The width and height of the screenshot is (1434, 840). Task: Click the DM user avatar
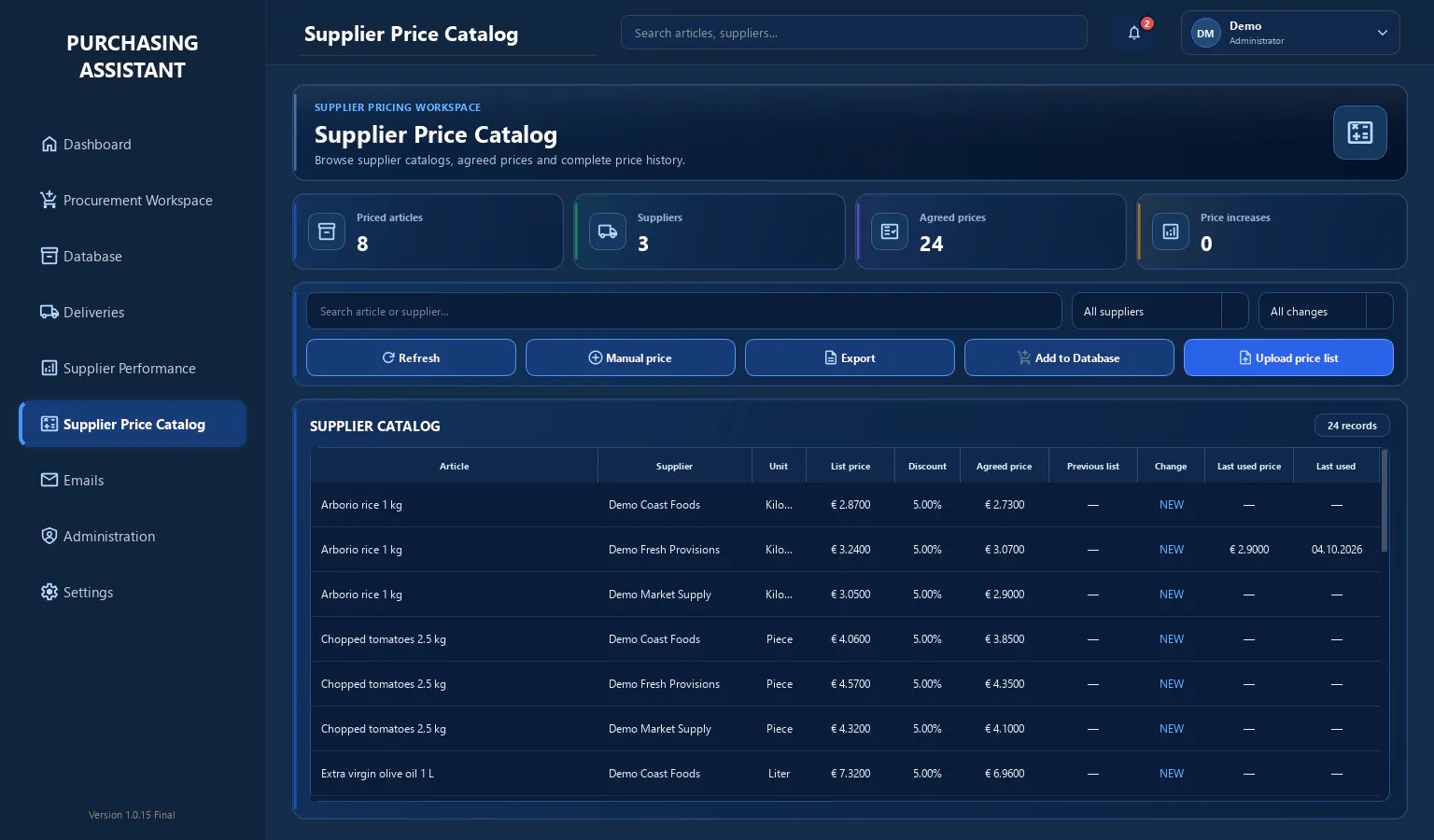tap(1205, 33)
